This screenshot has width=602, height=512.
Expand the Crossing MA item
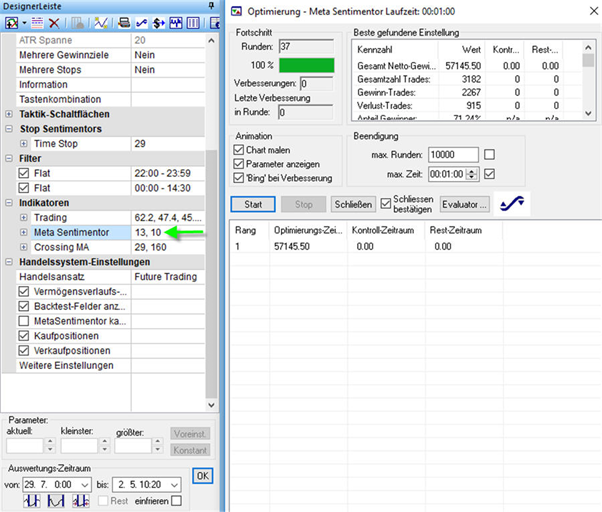coord(24,247)
